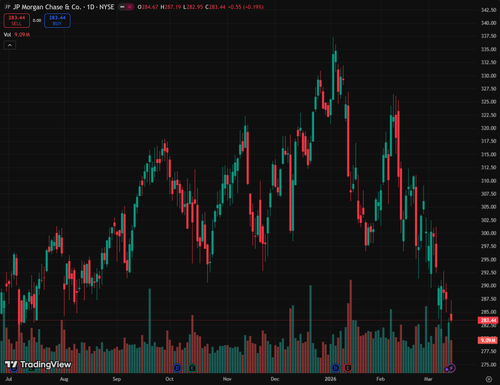Click the Dec label on the time axis
This screenshot has width=500, height=385.
(275, 379)
